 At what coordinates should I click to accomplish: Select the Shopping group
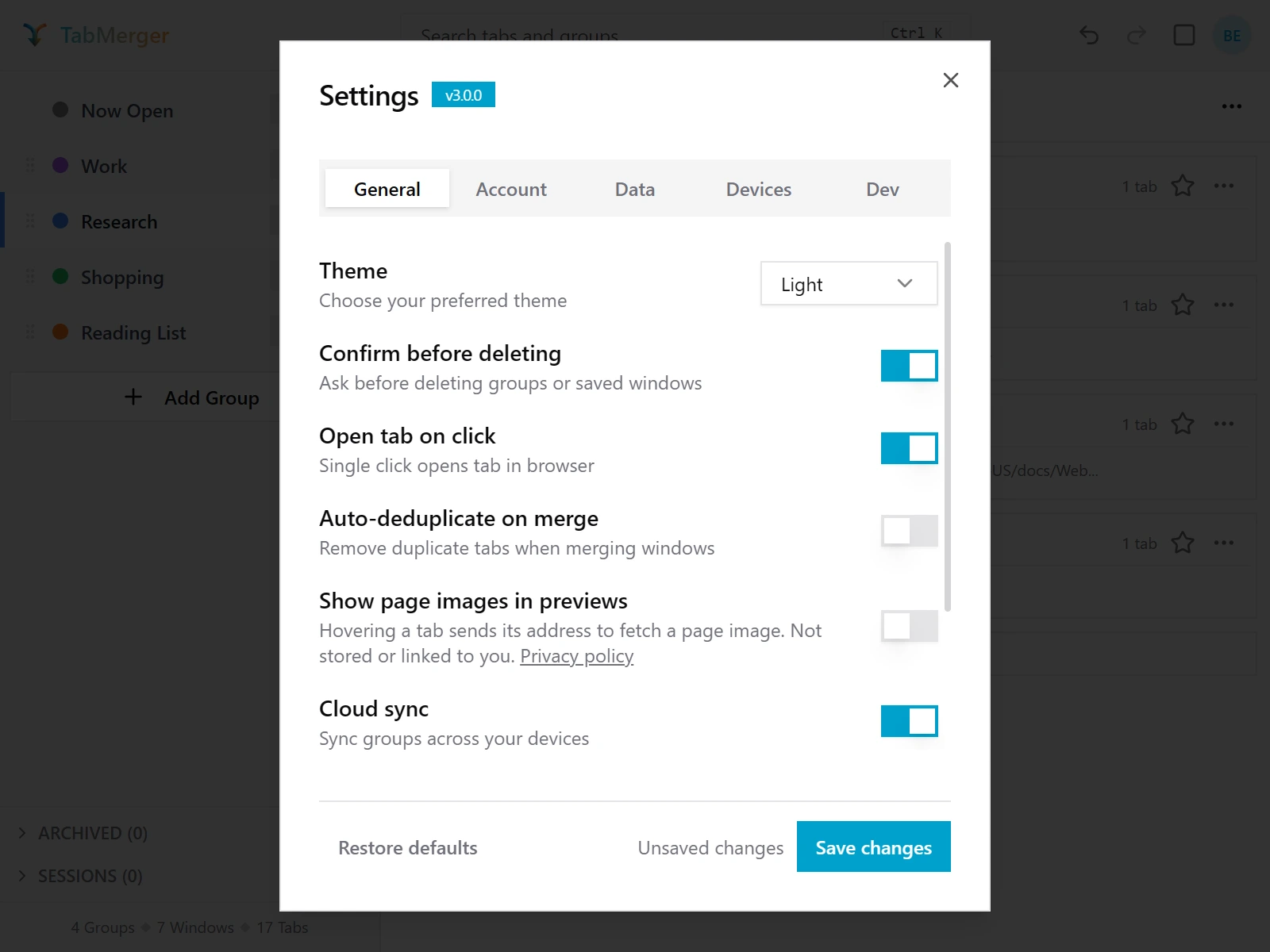tap(122, 277)
